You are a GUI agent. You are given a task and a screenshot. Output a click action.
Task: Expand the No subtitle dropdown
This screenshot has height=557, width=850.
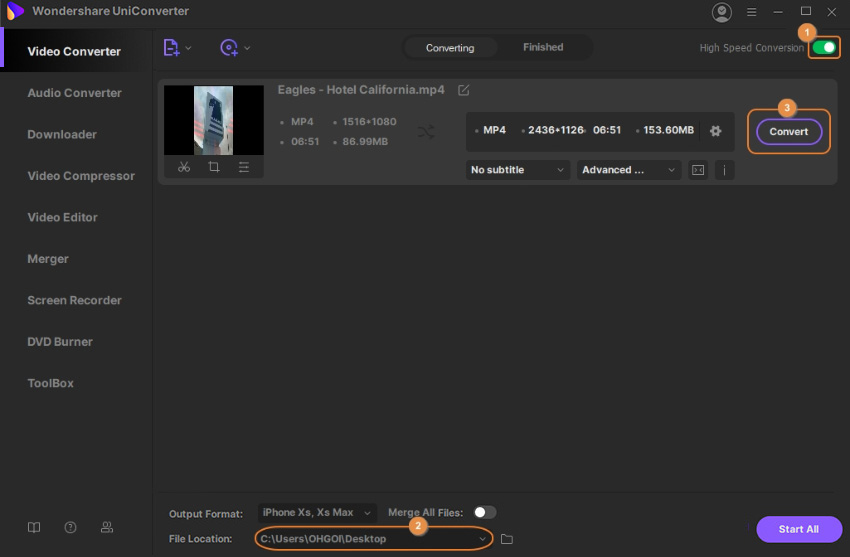pyautogui.click(x=518, y=170)
